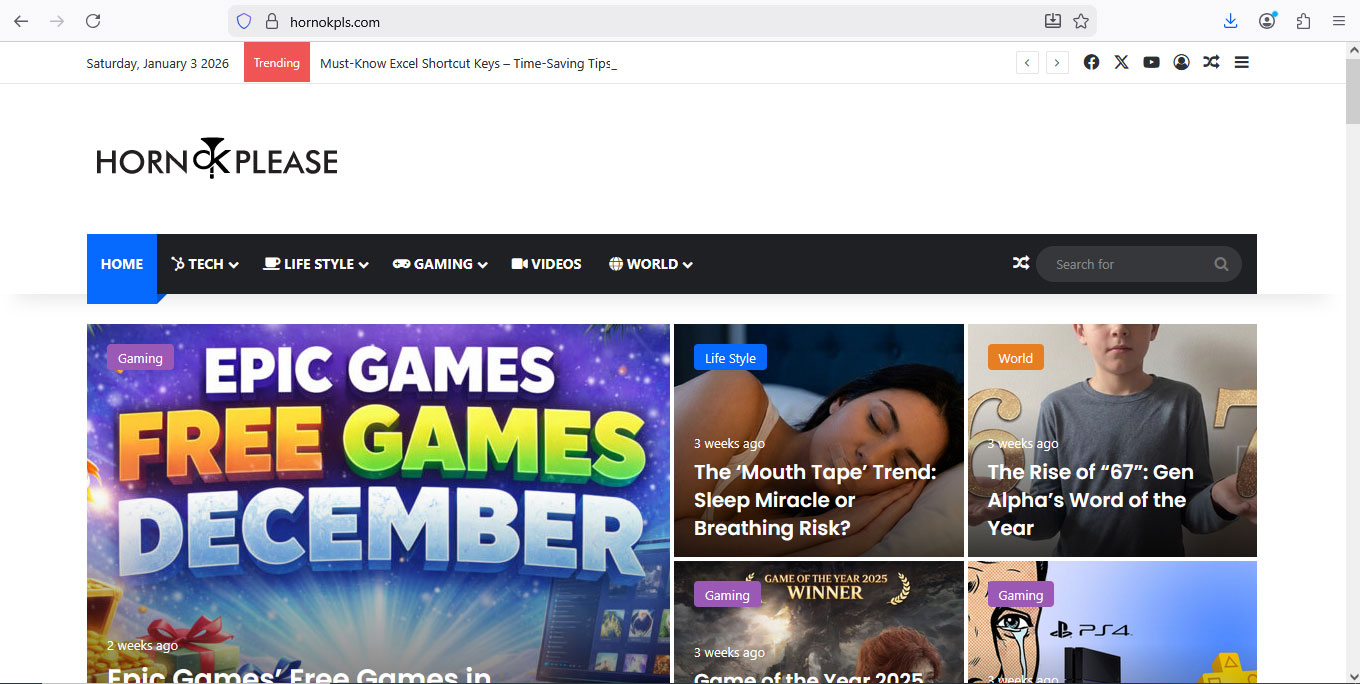The height and width of the screenshot is (684, 1360).
Task: Click the search magnifier icon
Action: (1221, 264)
